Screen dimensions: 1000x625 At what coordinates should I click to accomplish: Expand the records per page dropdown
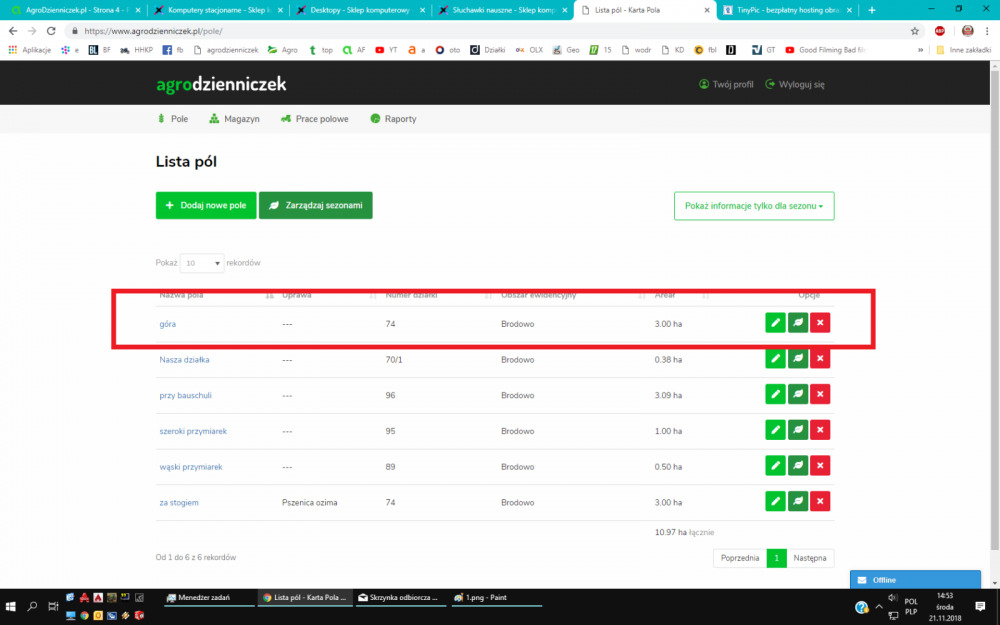point(202,263)
